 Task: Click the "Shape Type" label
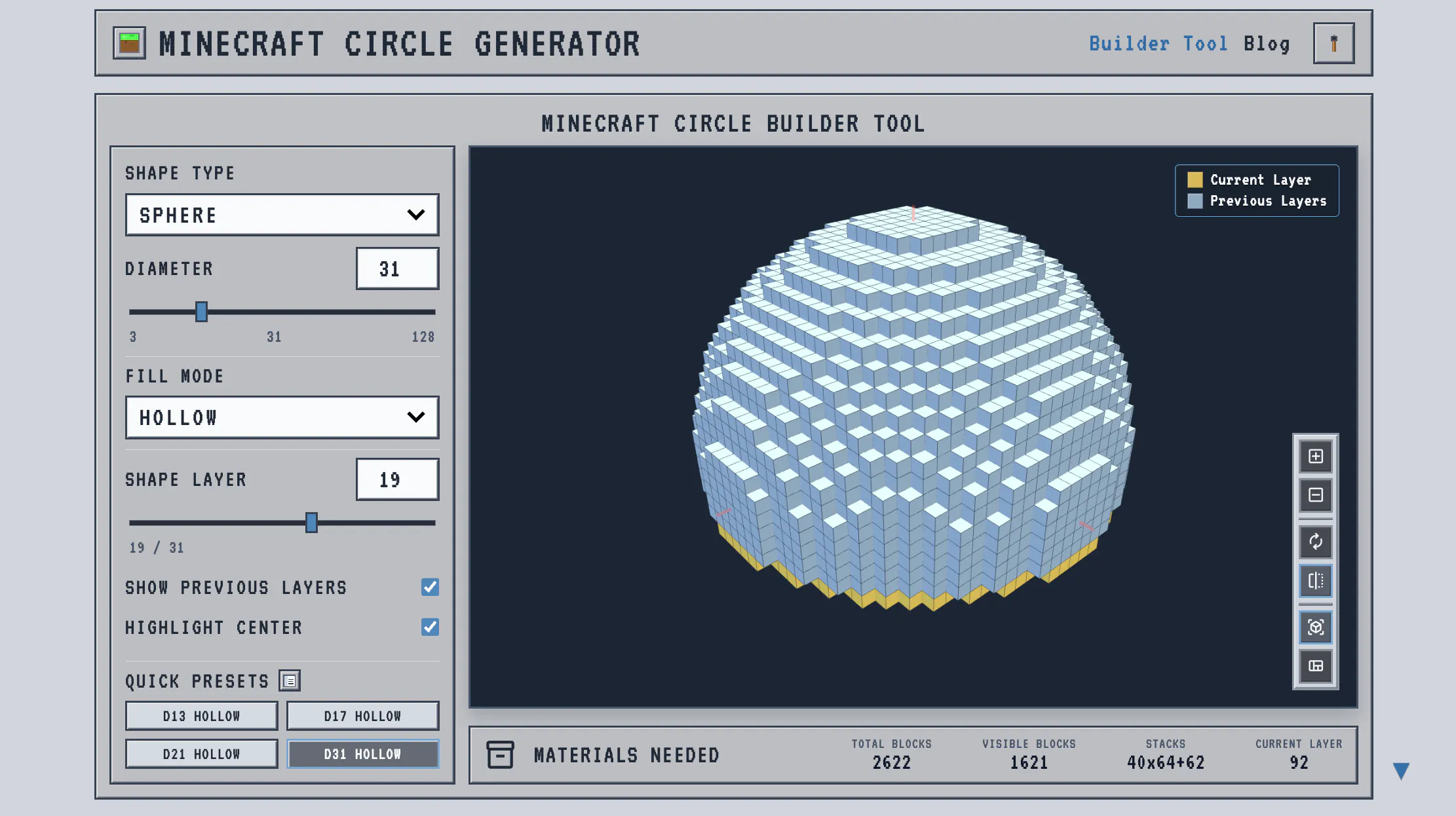180,173
